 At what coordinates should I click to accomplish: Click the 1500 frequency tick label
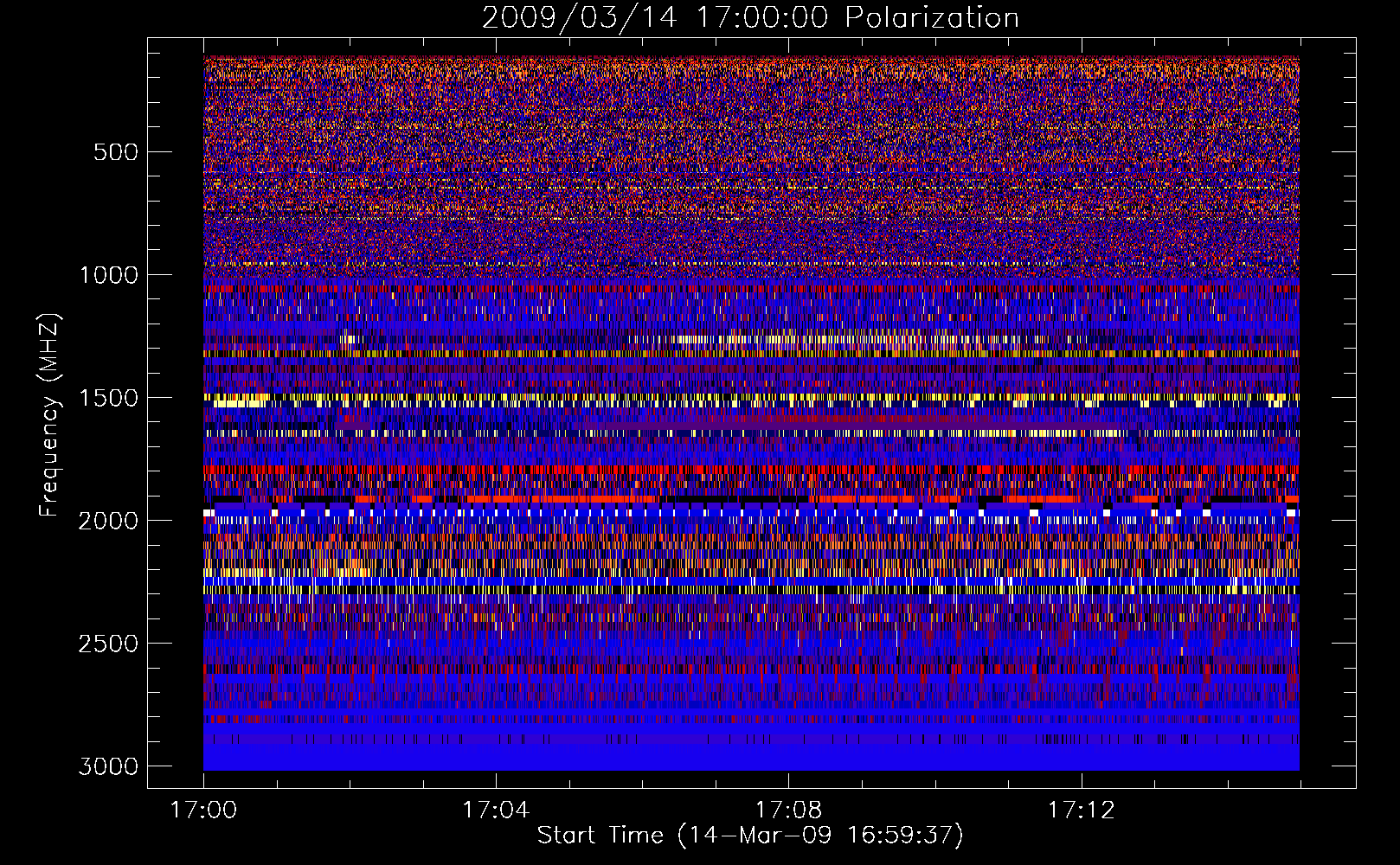[x=109, y=398]
